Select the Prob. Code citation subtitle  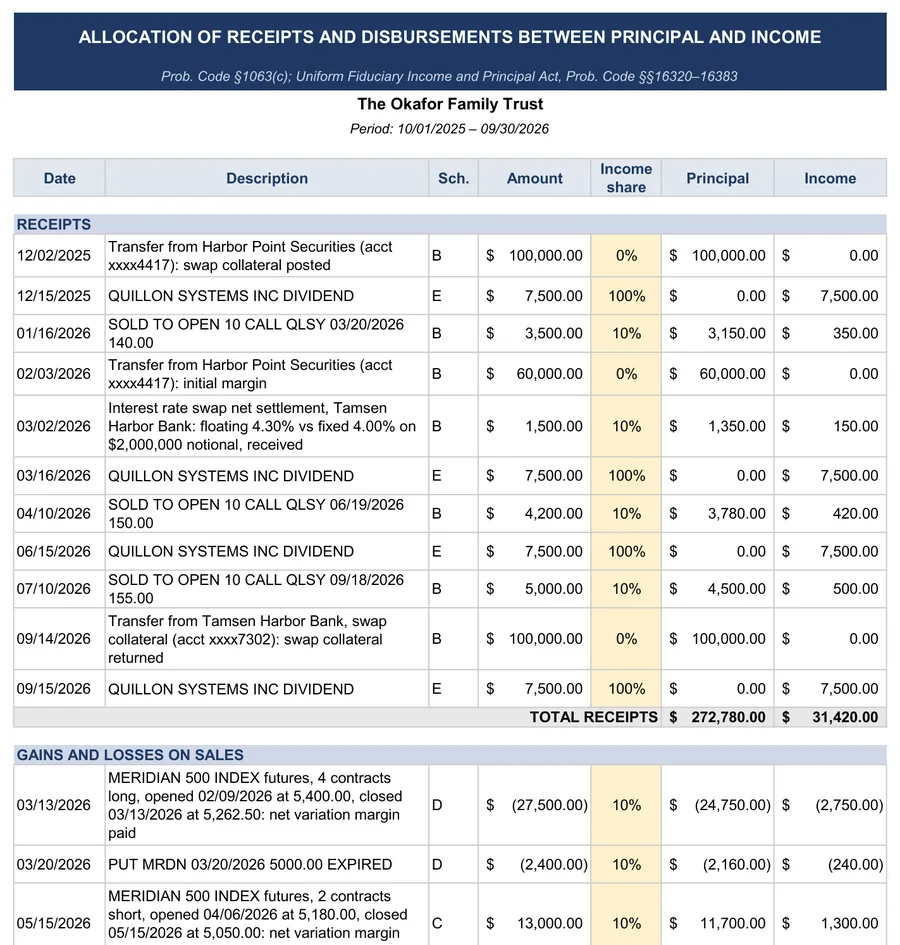point(449,77)
